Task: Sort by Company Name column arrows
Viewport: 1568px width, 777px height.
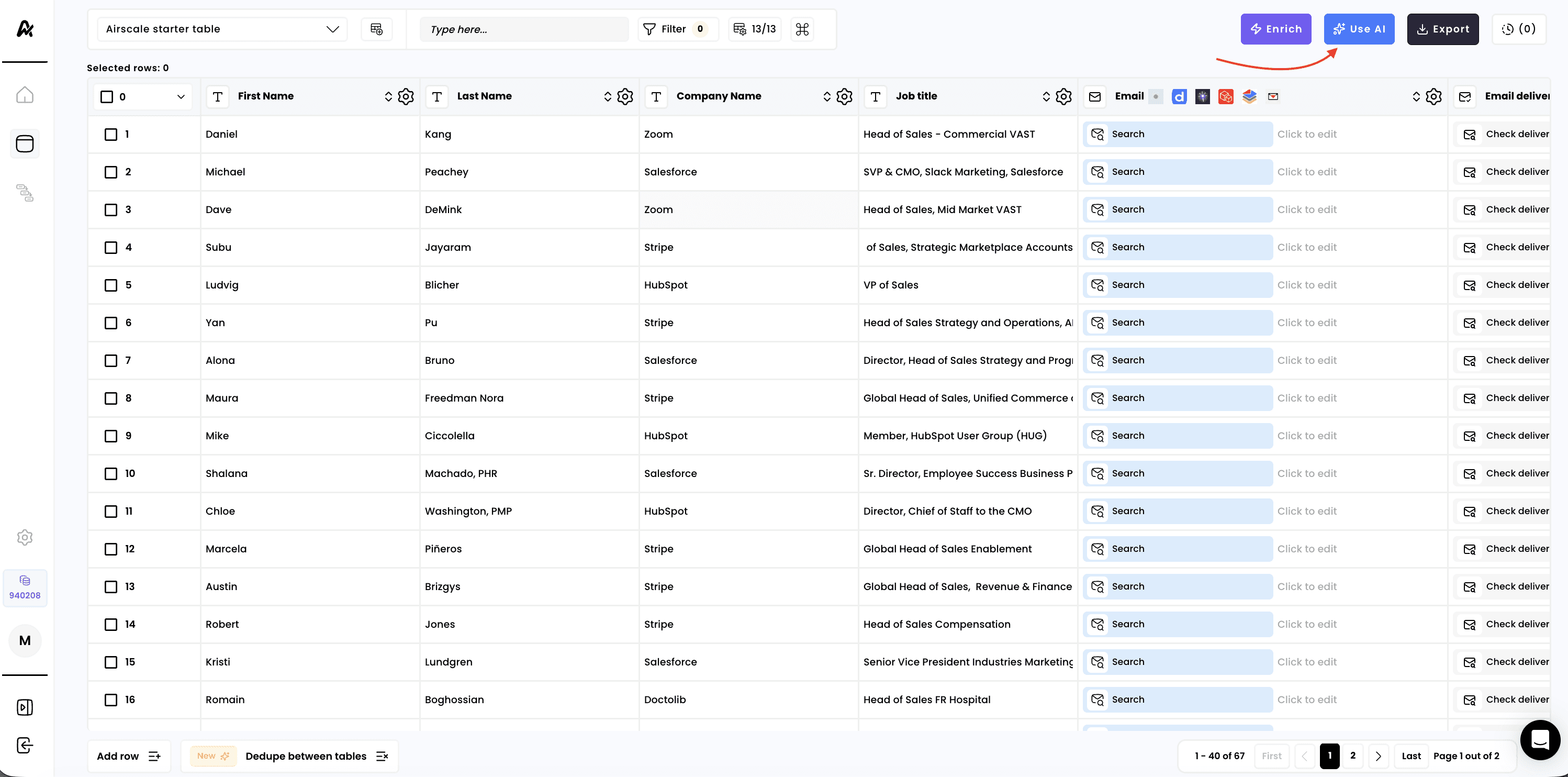Action: coord(826,96)
